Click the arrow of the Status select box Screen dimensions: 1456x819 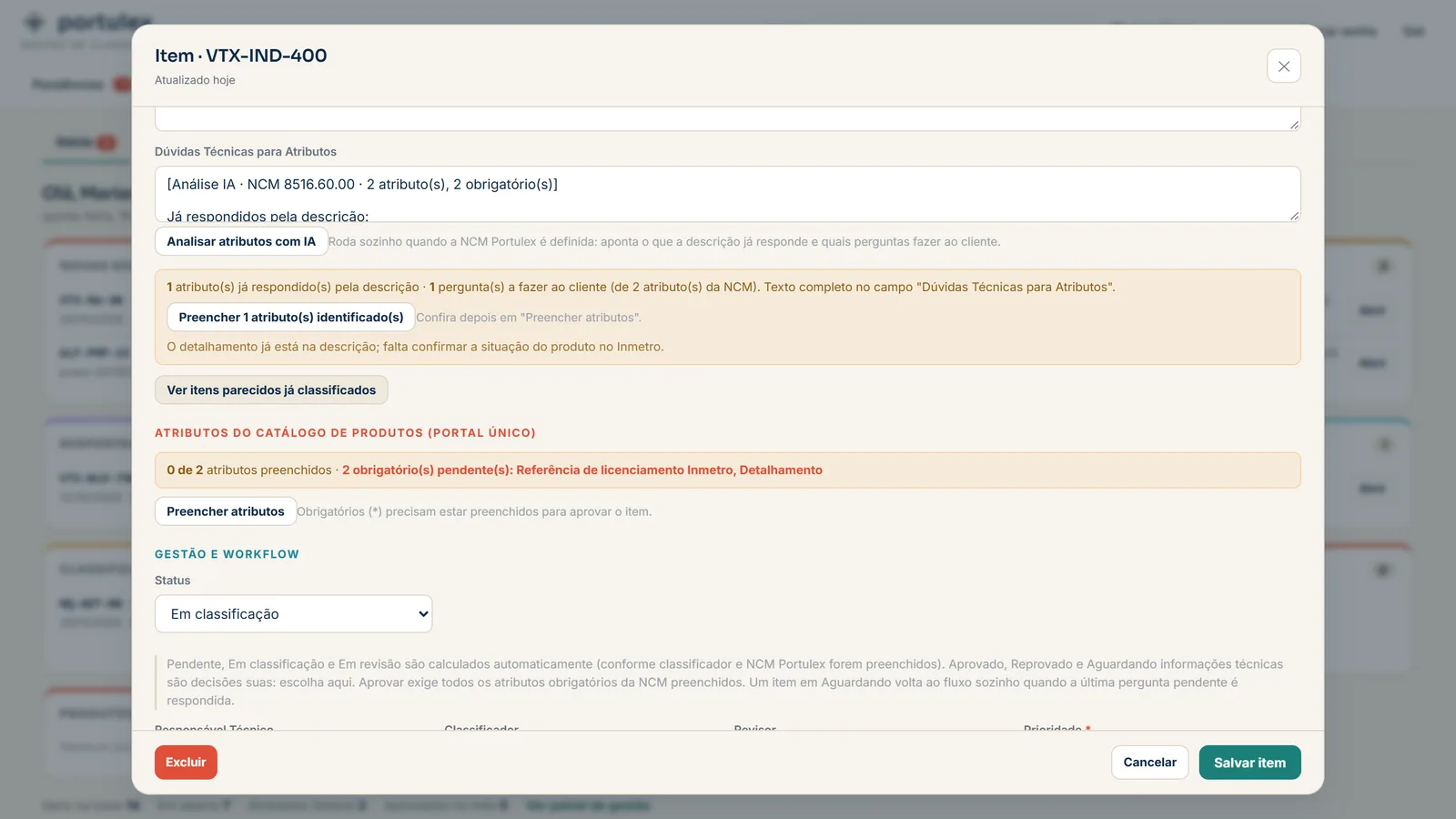click(x=423, y=614)
